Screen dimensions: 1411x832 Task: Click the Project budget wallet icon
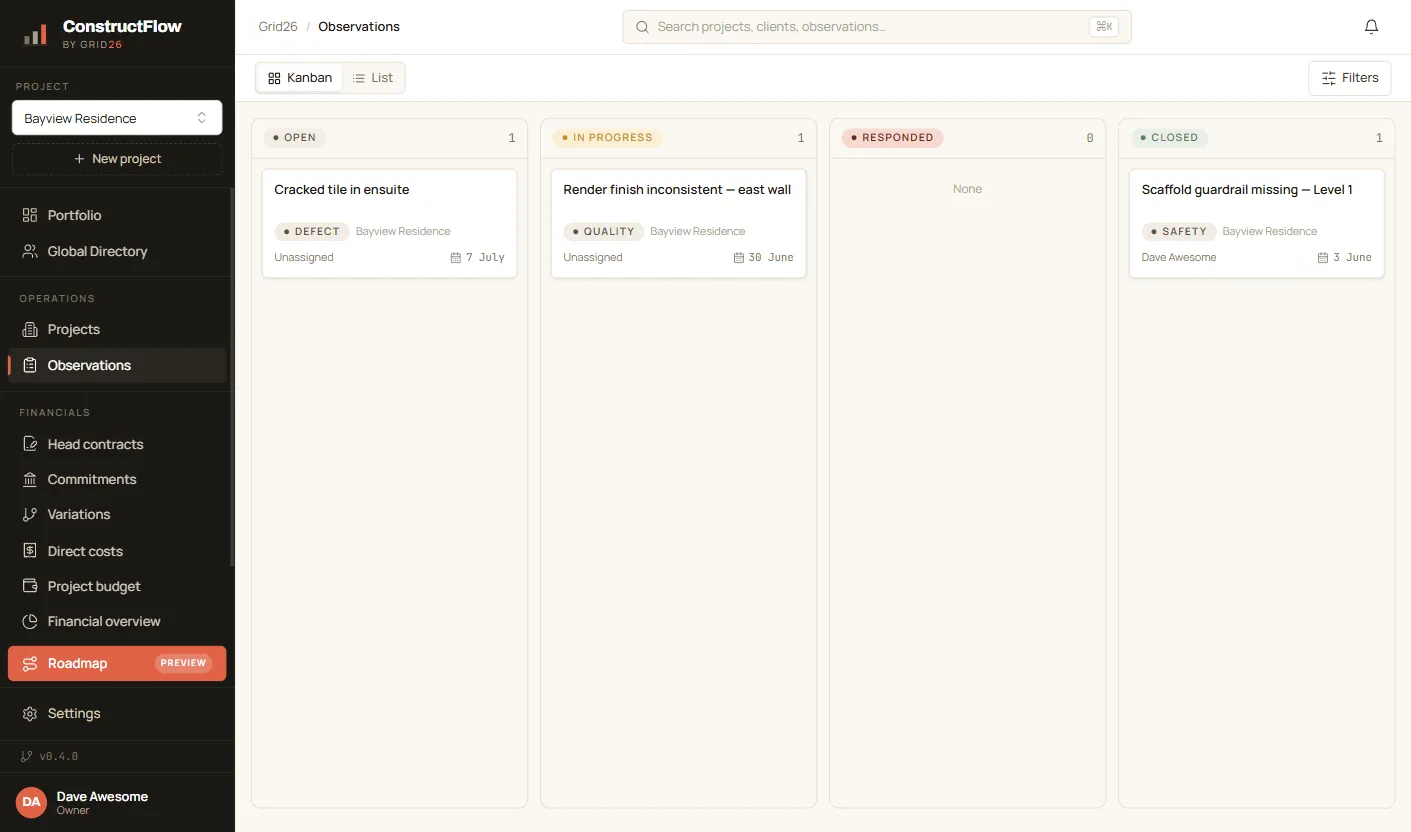30,586
